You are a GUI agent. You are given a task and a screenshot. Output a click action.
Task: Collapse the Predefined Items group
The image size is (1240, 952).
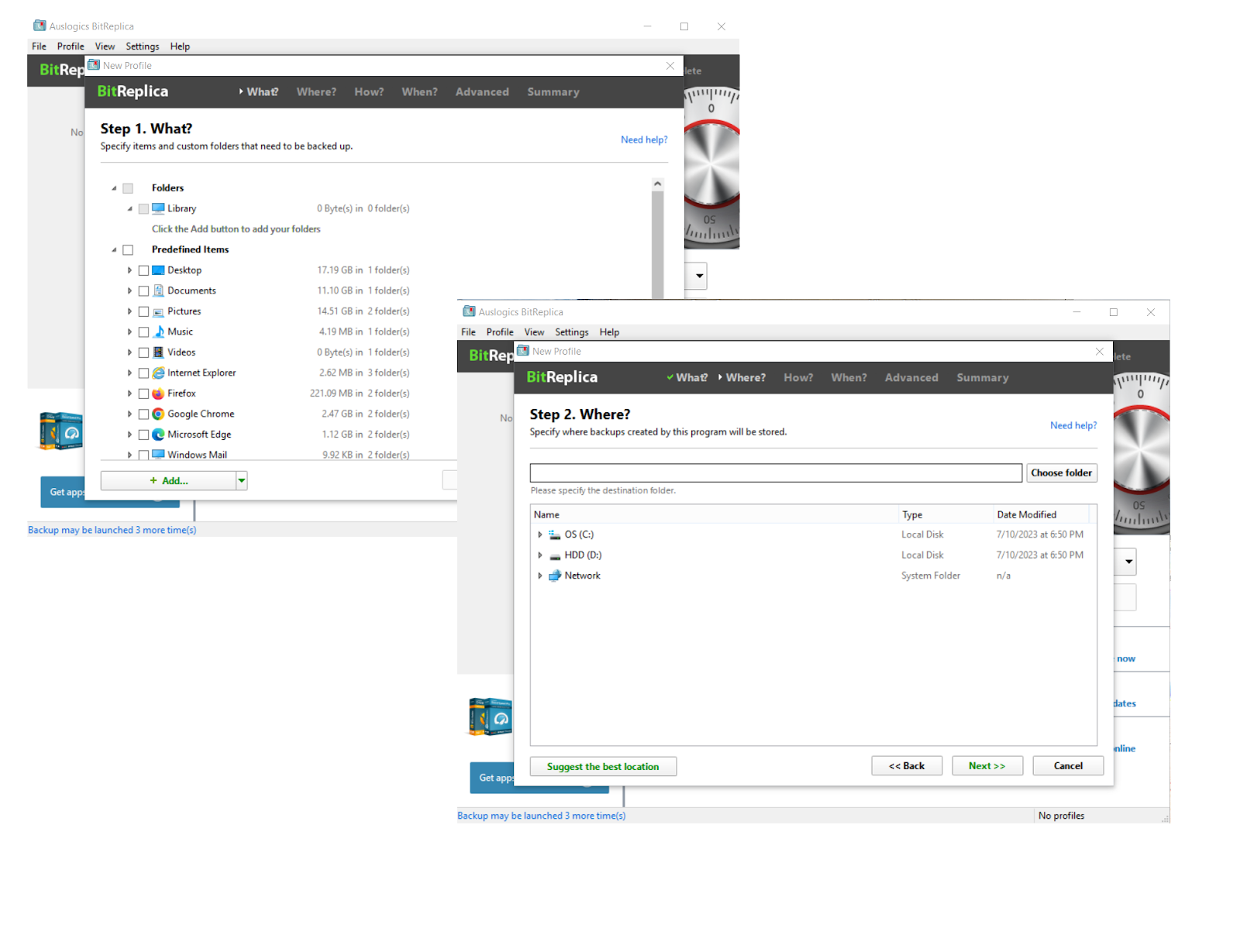point(114,249)
